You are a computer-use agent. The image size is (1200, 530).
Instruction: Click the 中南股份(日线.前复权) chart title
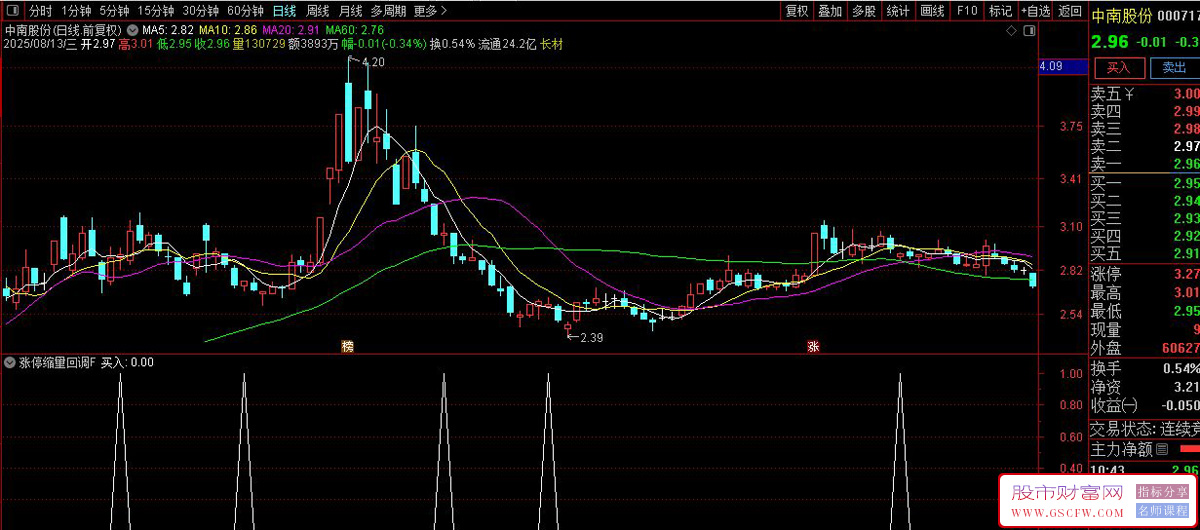click(x=64, y=31)
